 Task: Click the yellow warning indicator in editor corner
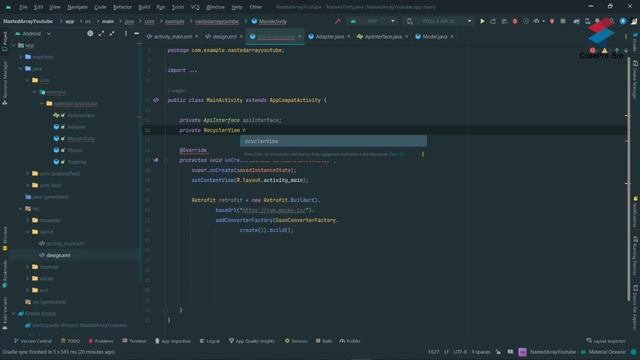pos(604,51)
